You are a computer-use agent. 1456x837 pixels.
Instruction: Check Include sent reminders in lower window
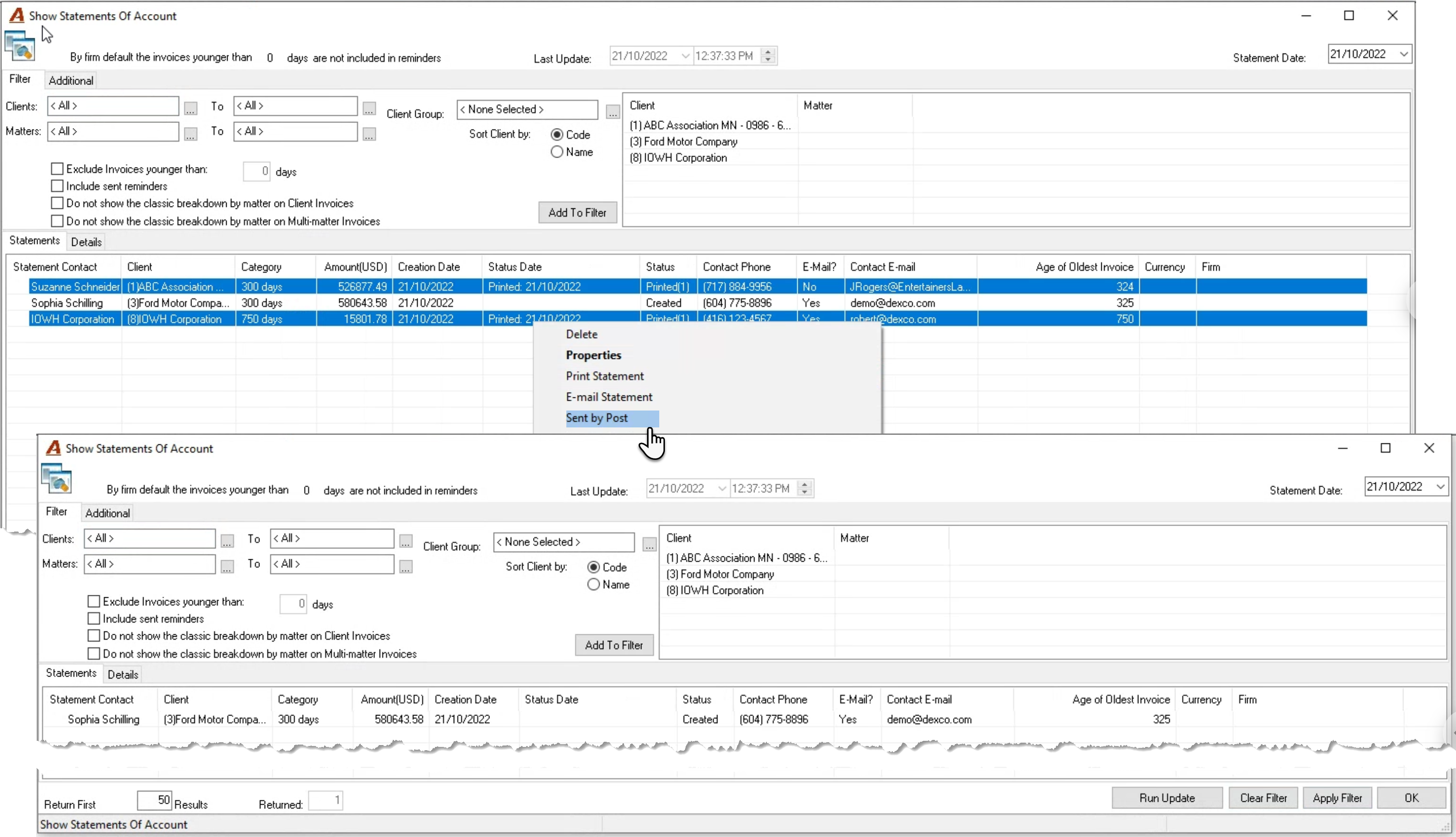[94, 618]
